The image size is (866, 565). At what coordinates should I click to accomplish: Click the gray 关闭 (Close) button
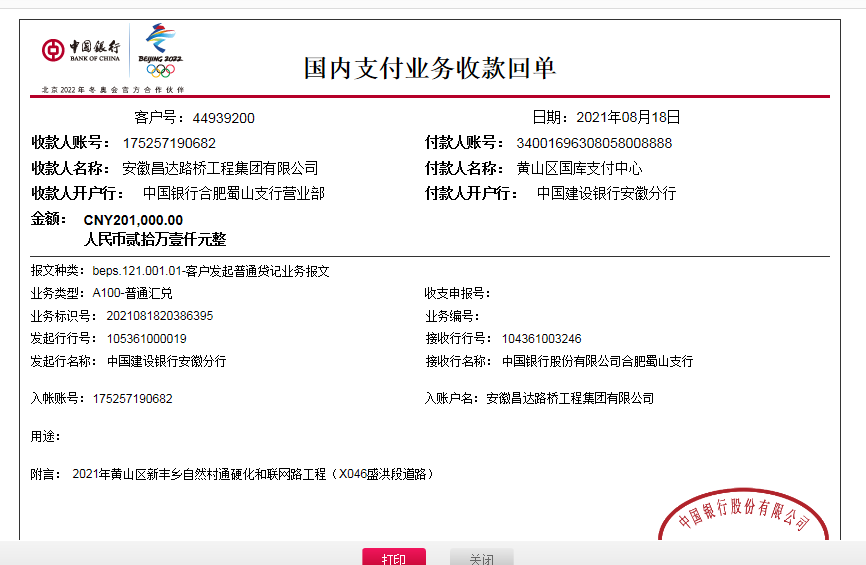[481, 557]
